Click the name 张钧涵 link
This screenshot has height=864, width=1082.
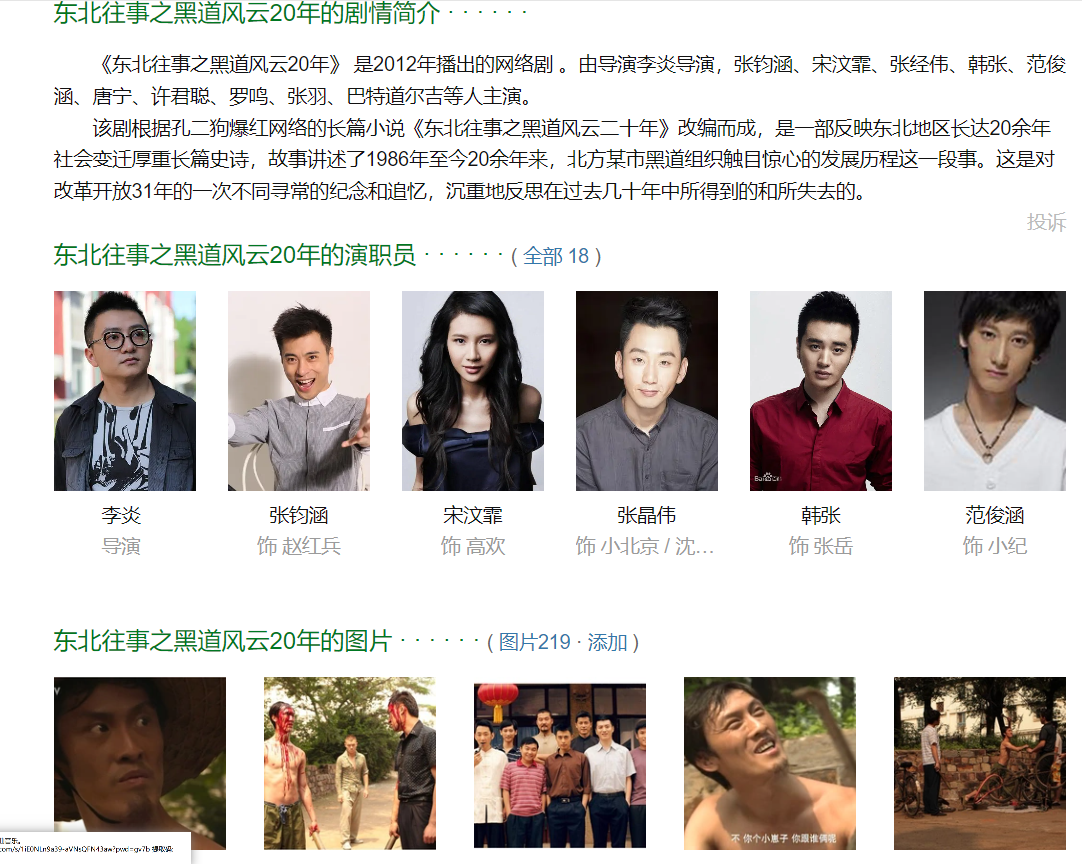click(299, 516)
